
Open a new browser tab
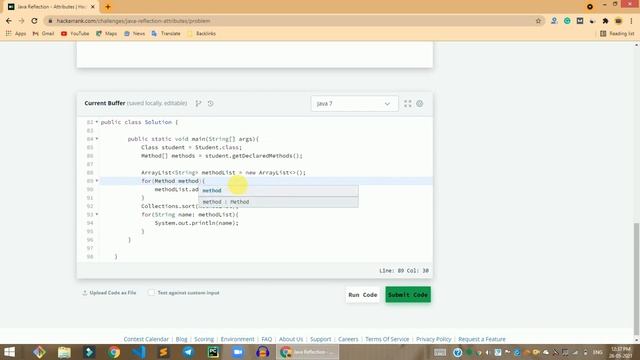pyautogui.click(x=108, y=7)
